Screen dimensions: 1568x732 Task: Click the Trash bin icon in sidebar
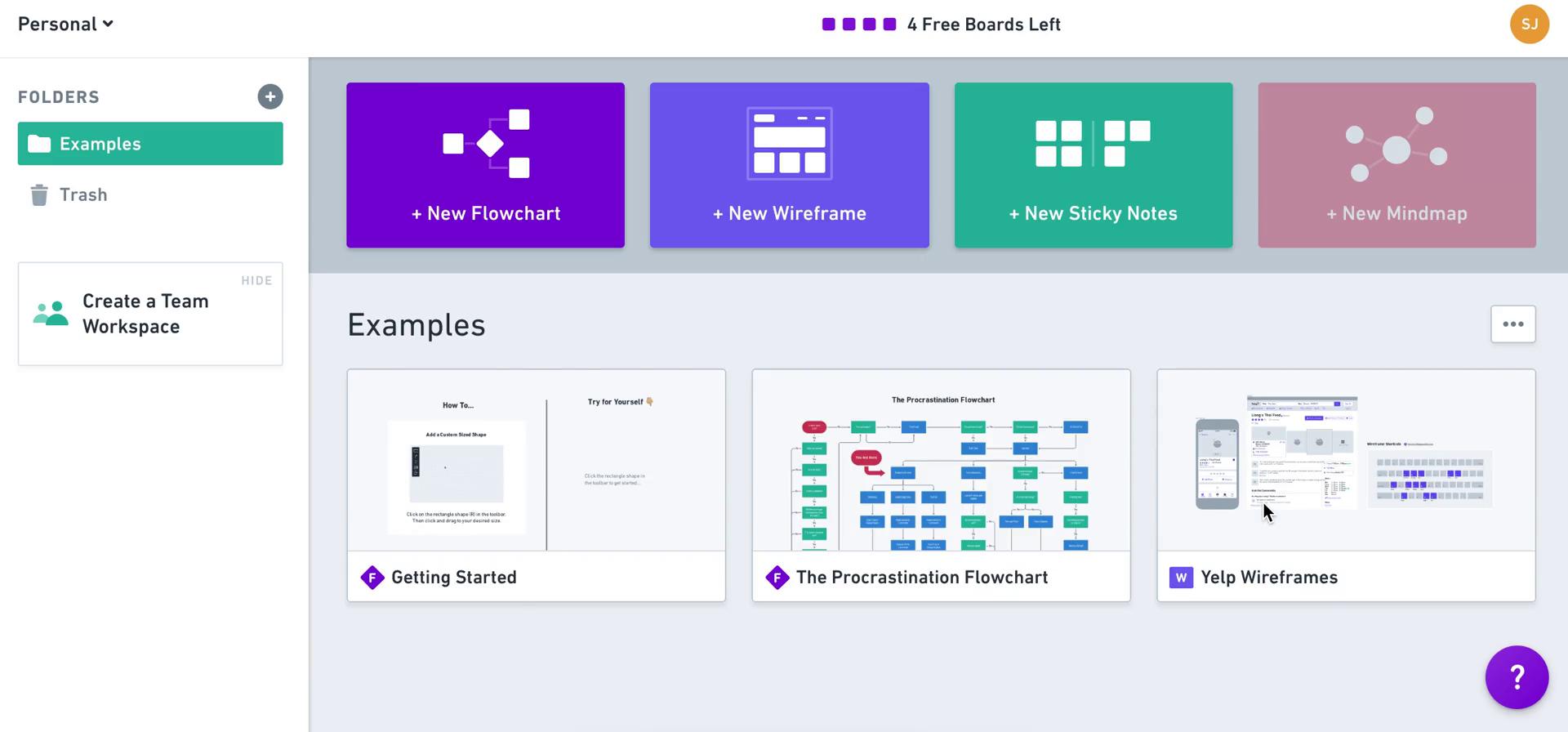coord(38,195)
